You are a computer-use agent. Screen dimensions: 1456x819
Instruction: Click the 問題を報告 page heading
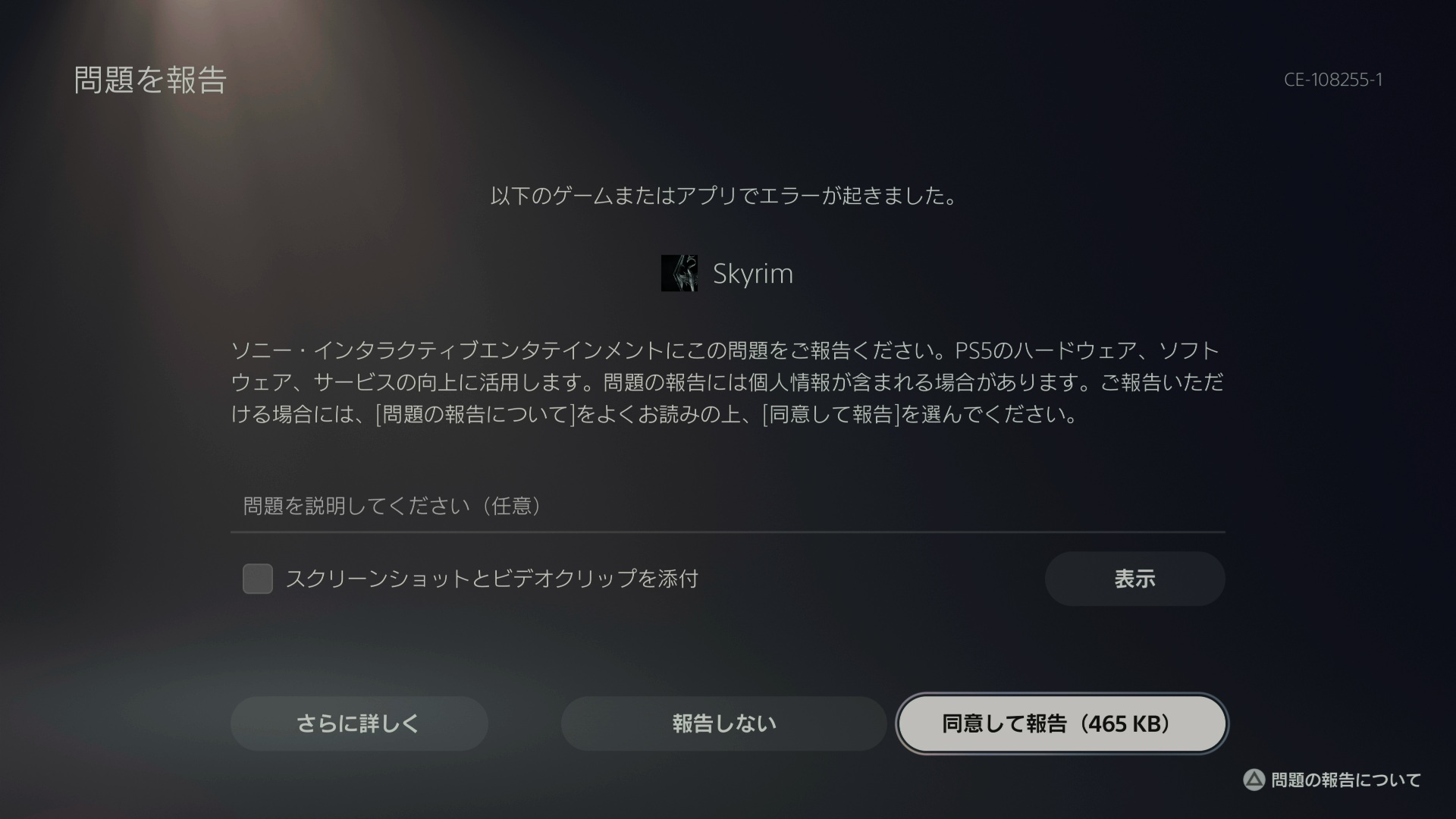150,80
